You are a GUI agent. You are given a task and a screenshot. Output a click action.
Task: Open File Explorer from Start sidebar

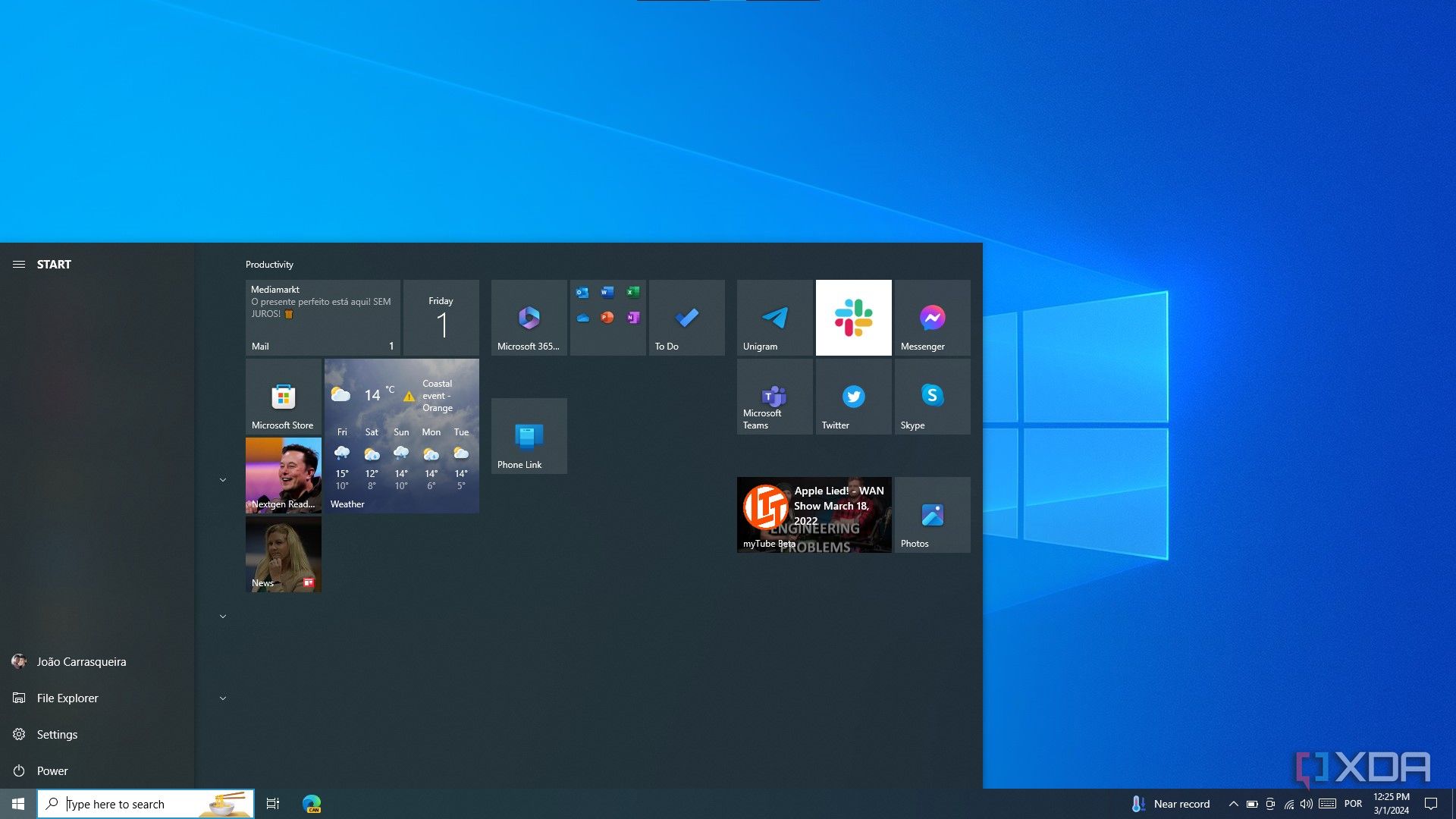click(97, 698)
